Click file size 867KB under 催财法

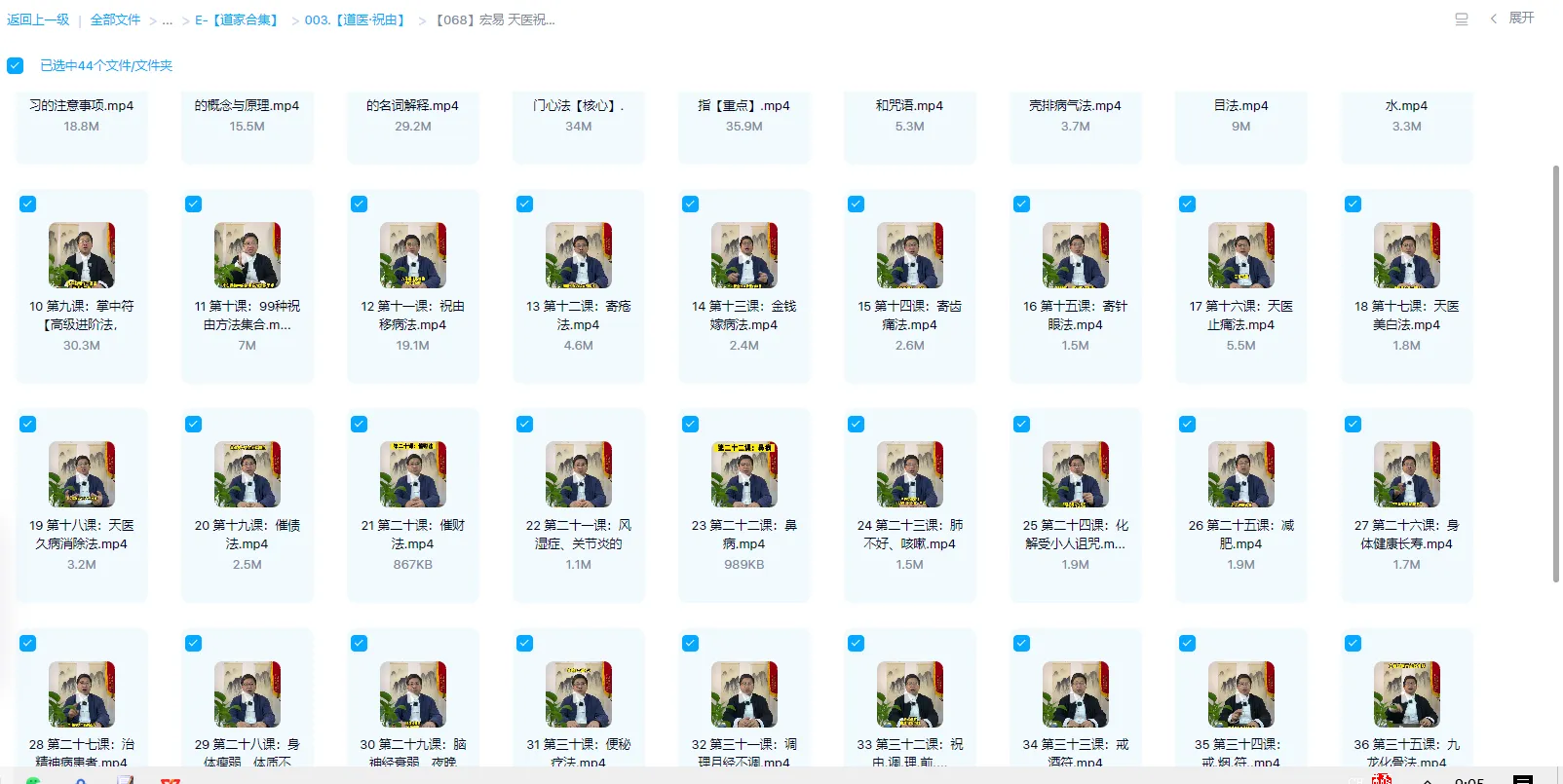[x=412, y=565]
